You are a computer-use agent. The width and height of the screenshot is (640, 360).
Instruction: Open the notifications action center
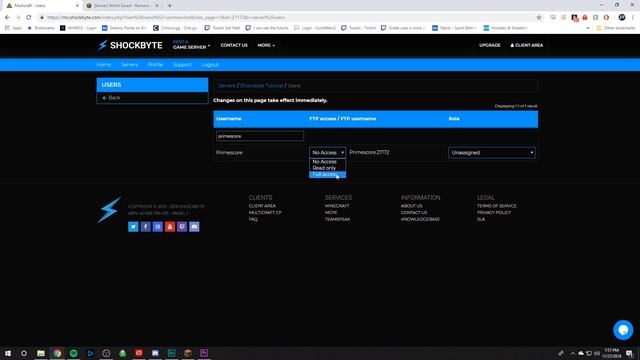point(629,353)
